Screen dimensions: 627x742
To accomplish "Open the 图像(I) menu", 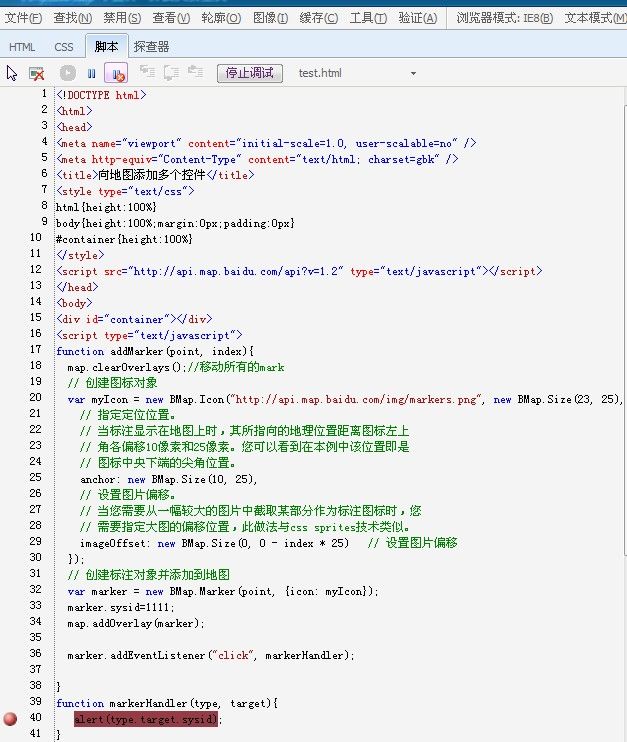I will point(270,18).
